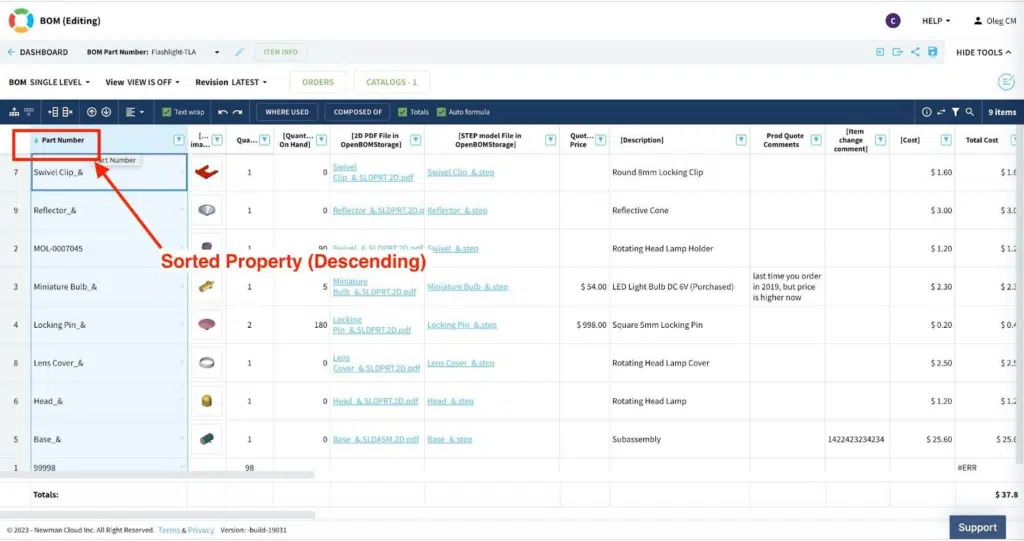
Task: Click the search magnifier icon in the toolbar
Action: 970,112
